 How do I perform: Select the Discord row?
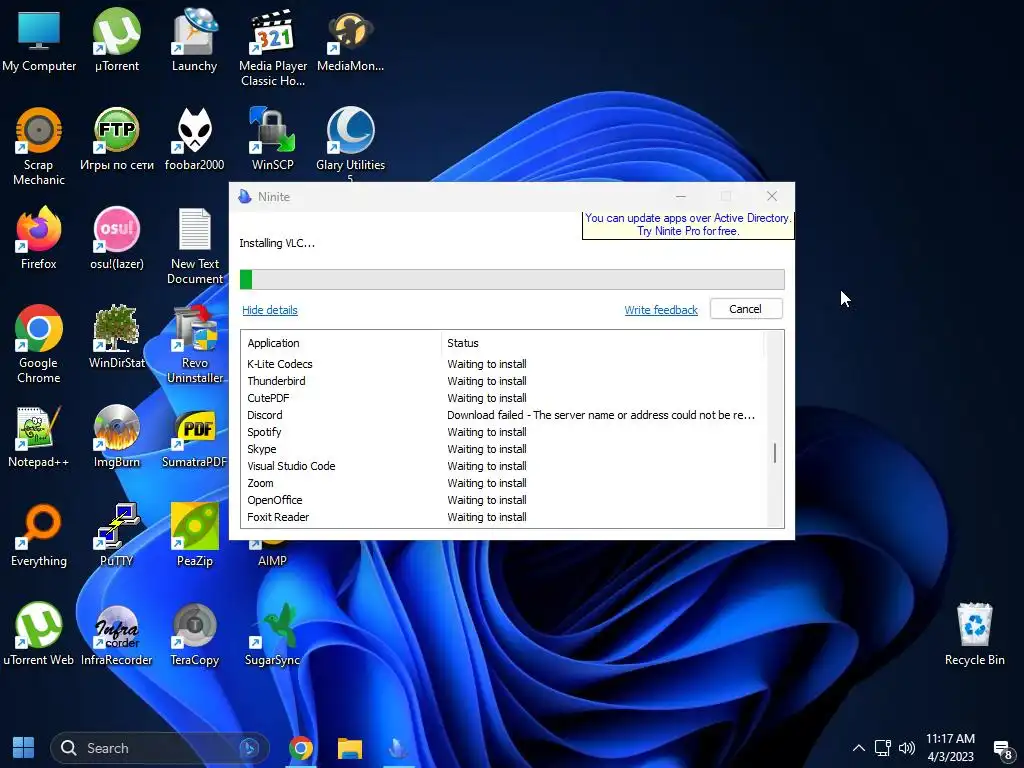(x=502, y=415)
